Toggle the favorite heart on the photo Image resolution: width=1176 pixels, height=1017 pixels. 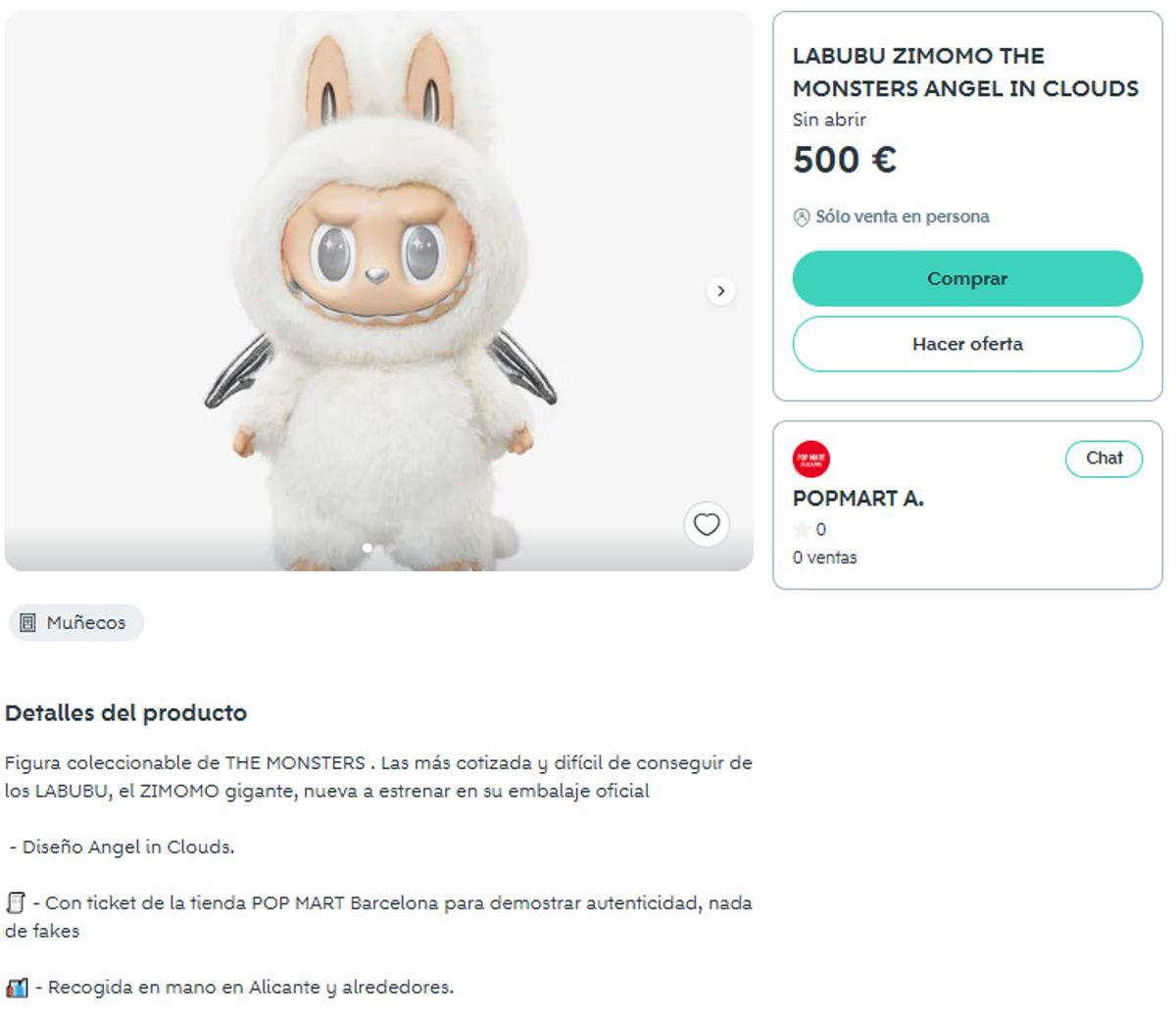click(x=706, y=526)
